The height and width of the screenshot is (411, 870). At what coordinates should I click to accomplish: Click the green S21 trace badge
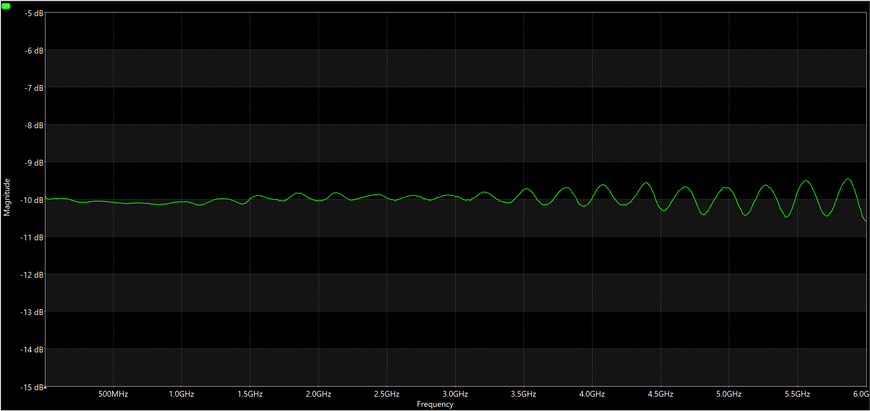click(6, 4)
